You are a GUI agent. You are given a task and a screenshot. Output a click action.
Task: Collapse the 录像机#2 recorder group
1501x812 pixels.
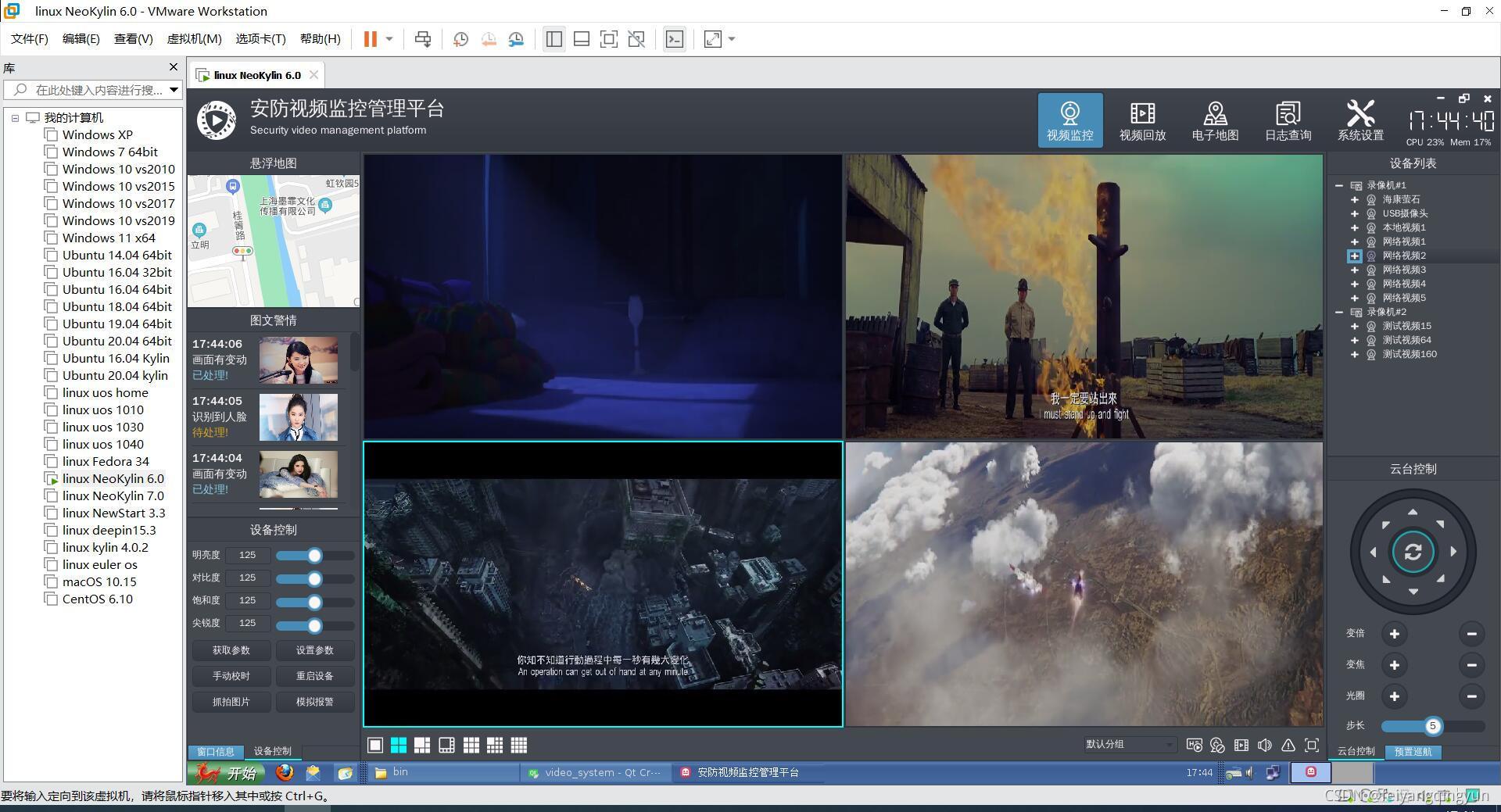tap(1339, 312)
